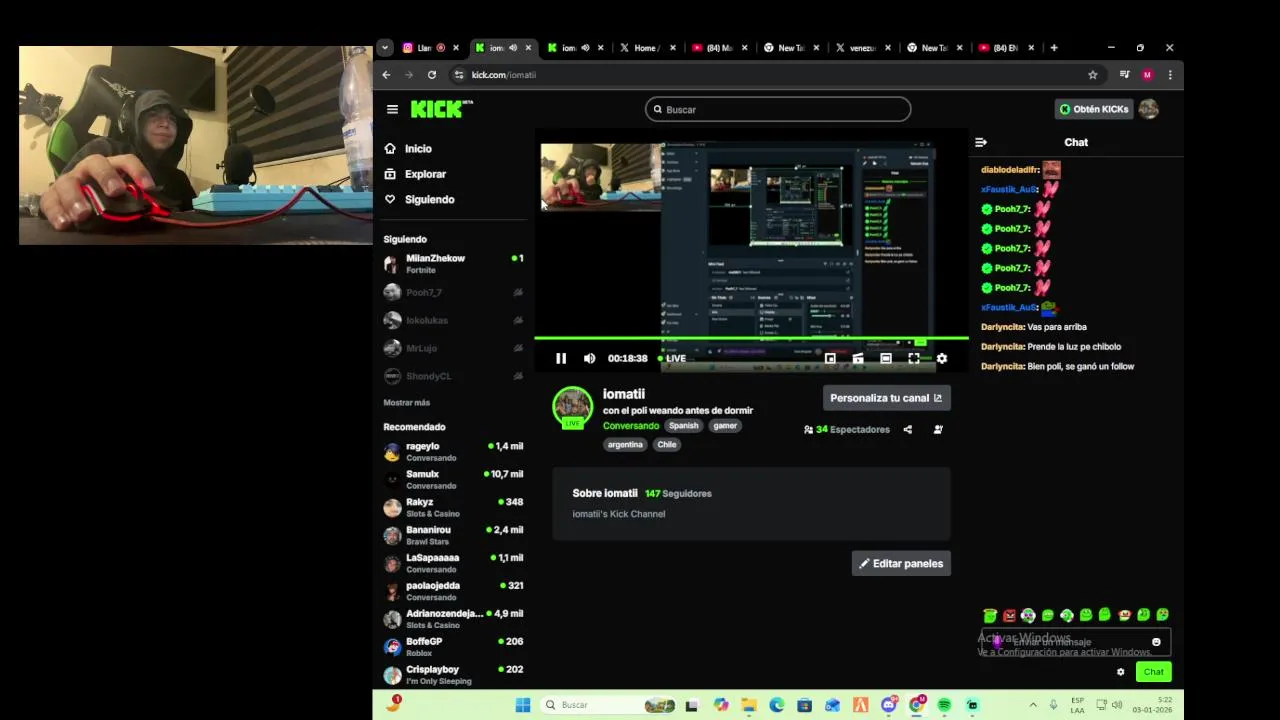
Task: Open chat settings gear icon
Action: (1120, 672)
